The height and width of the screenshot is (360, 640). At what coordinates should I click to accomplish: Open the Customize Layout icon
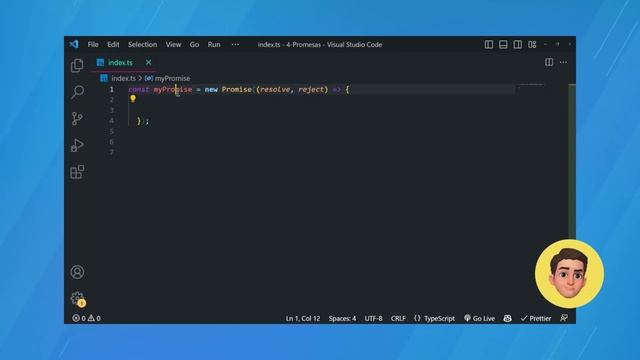pyautogui.click(x=532, y=44)
